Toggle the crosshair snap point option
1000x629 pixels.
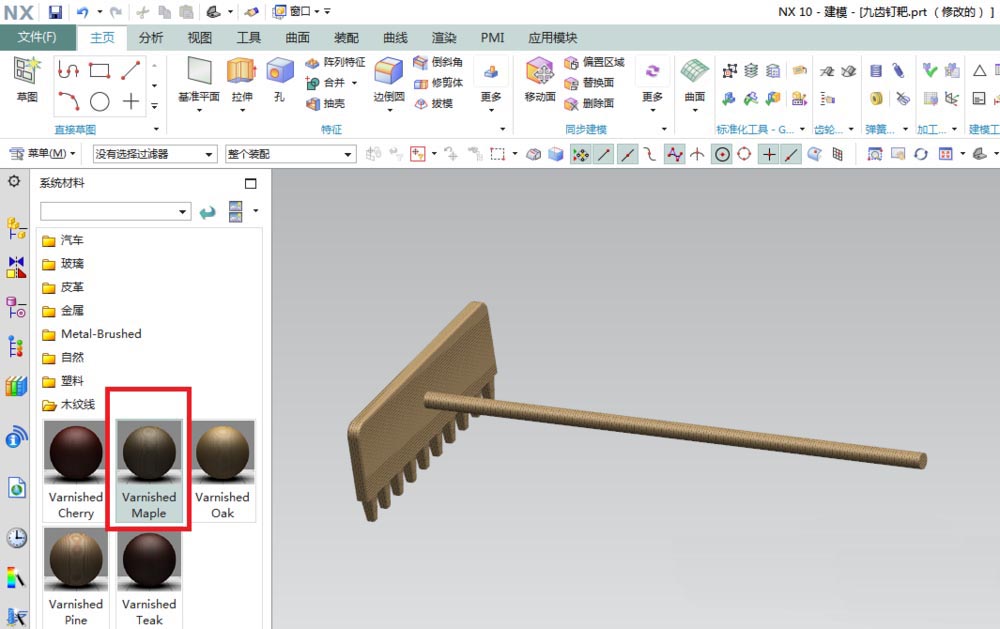(768, 154)
